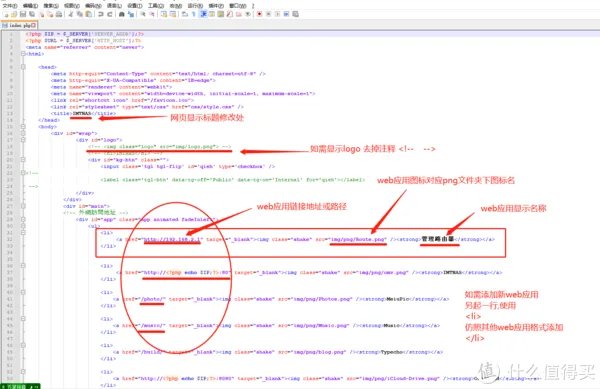Viewport: 600px width, 389px height.
Task: Toggle the highlighted Indent Guide icon
Action: click(203, 14)
